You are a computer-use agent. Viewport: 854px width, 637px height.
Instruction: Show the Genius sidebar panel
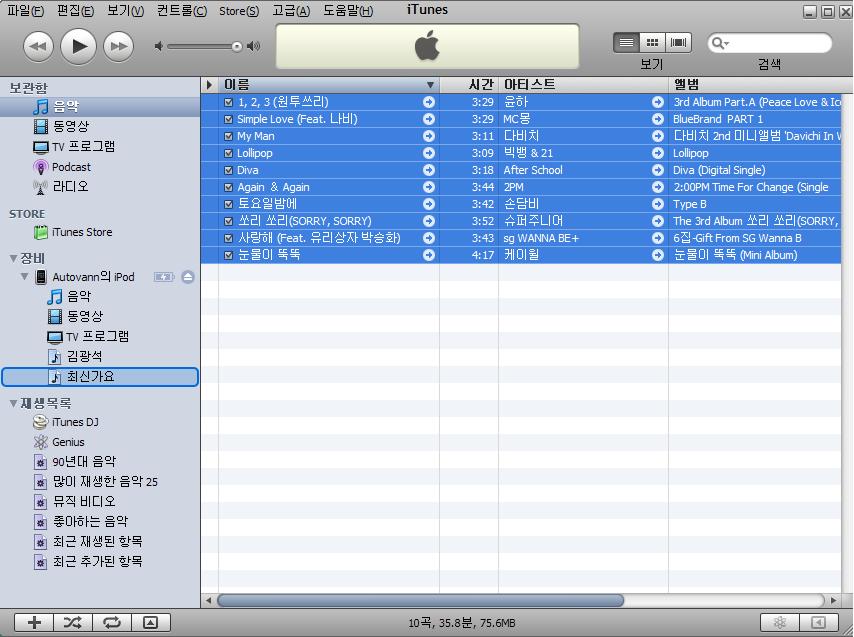819,622
